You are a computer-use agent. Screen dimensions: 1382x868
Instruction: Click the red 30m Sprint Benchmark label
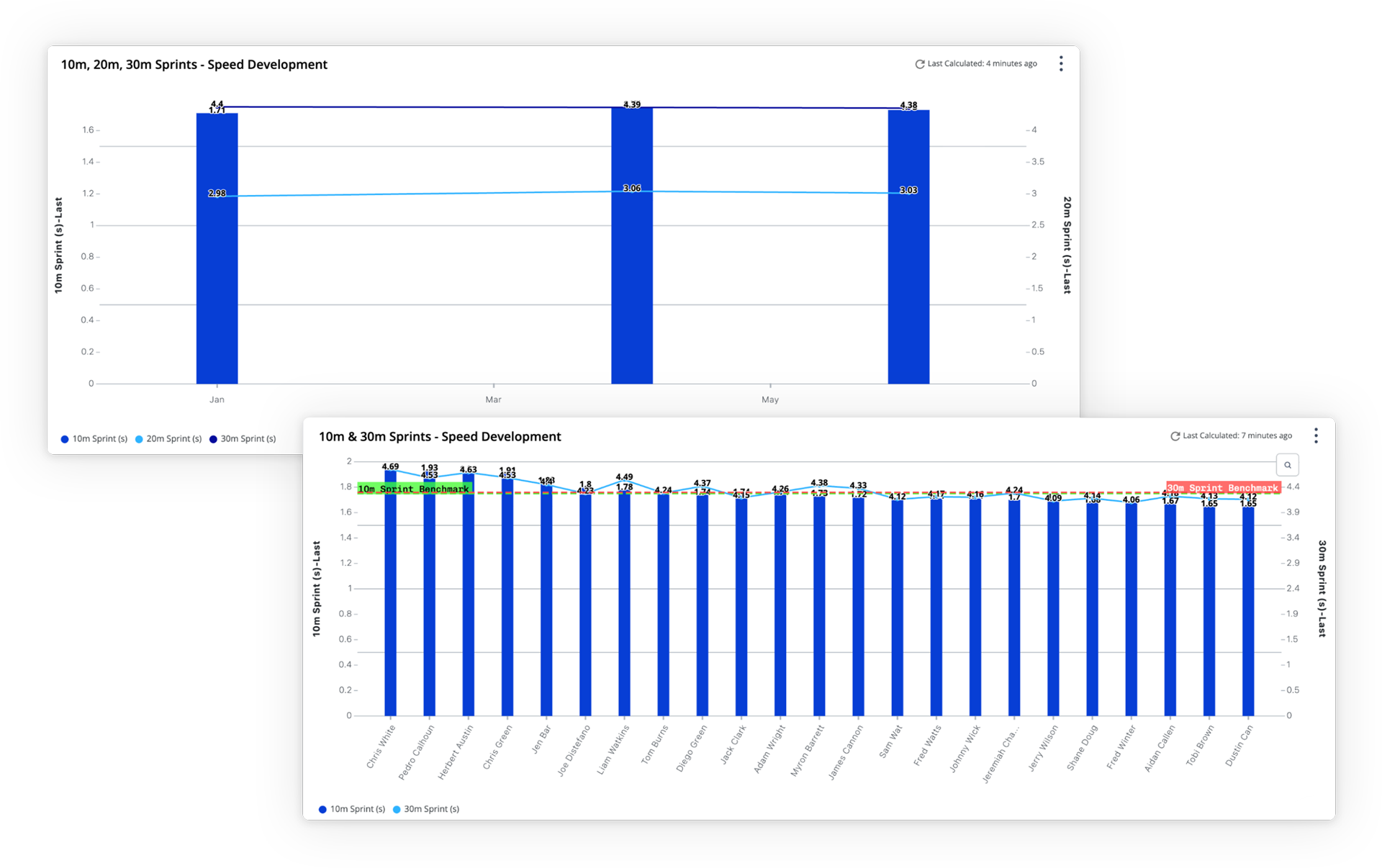coord(1222,488)
